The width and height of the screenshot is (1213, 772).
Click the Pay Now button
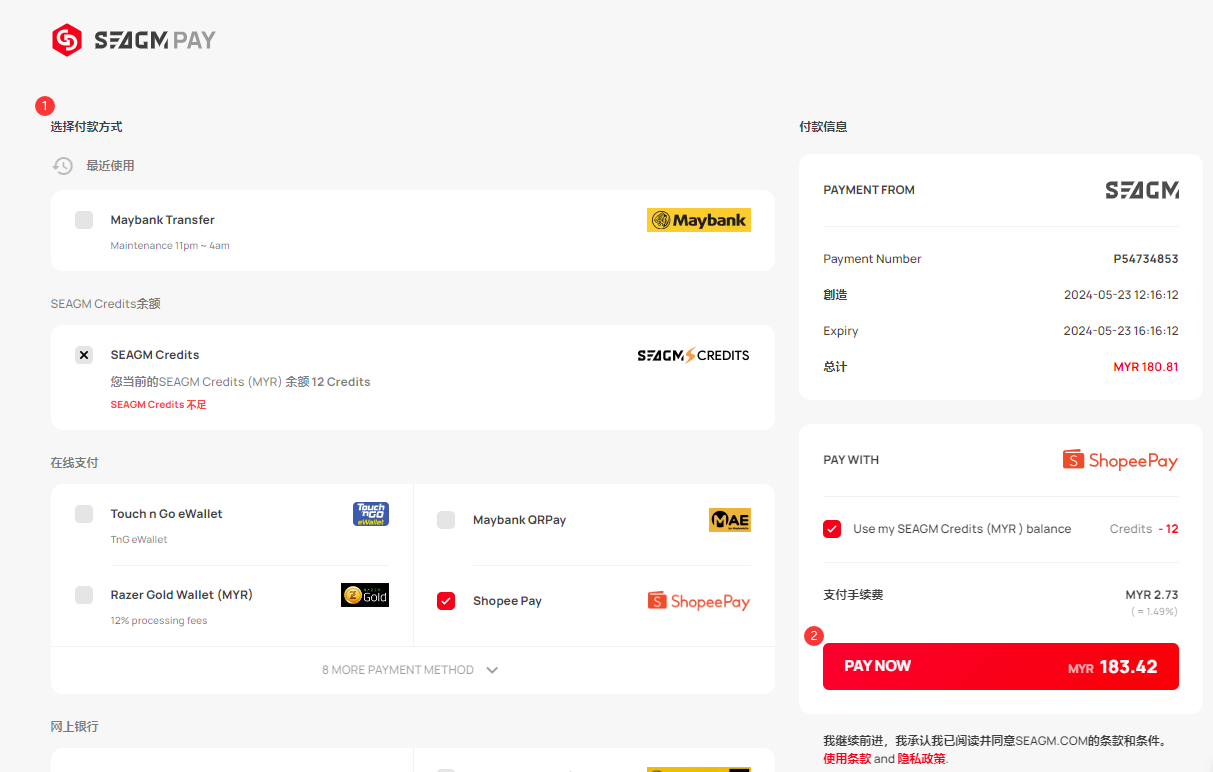[1001, 666]
